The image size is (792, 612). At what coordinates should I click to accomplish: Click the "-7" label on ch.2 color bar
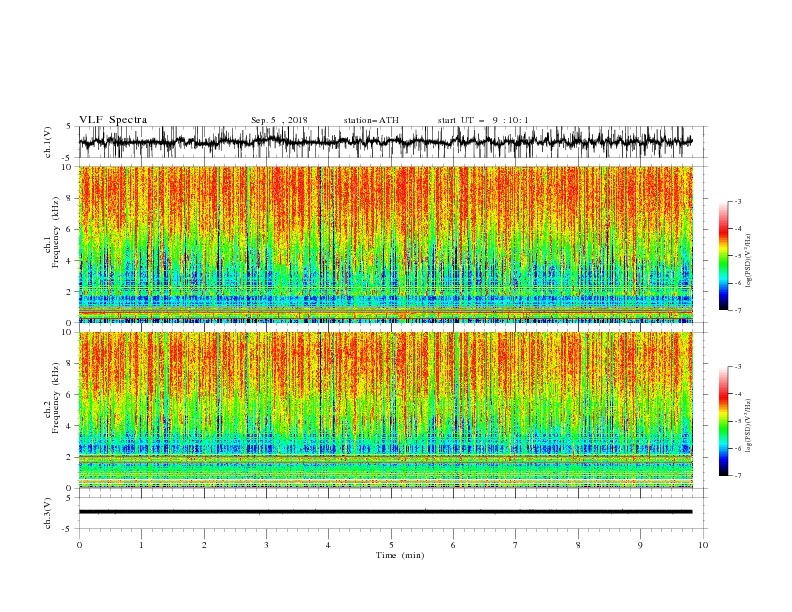tap(738, 476)
